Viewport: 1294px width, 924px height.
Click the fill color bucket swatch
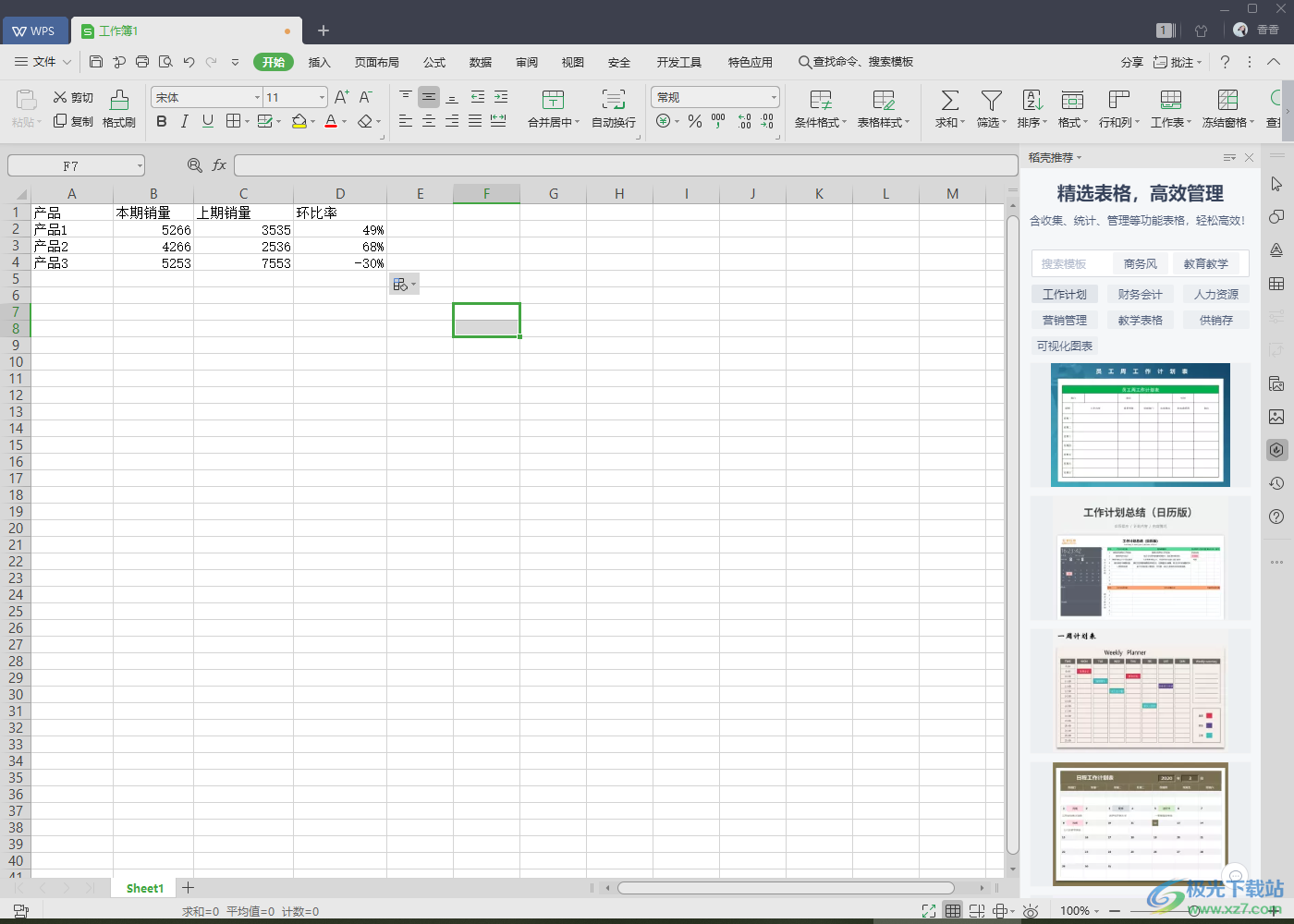[x=299, y=121]
